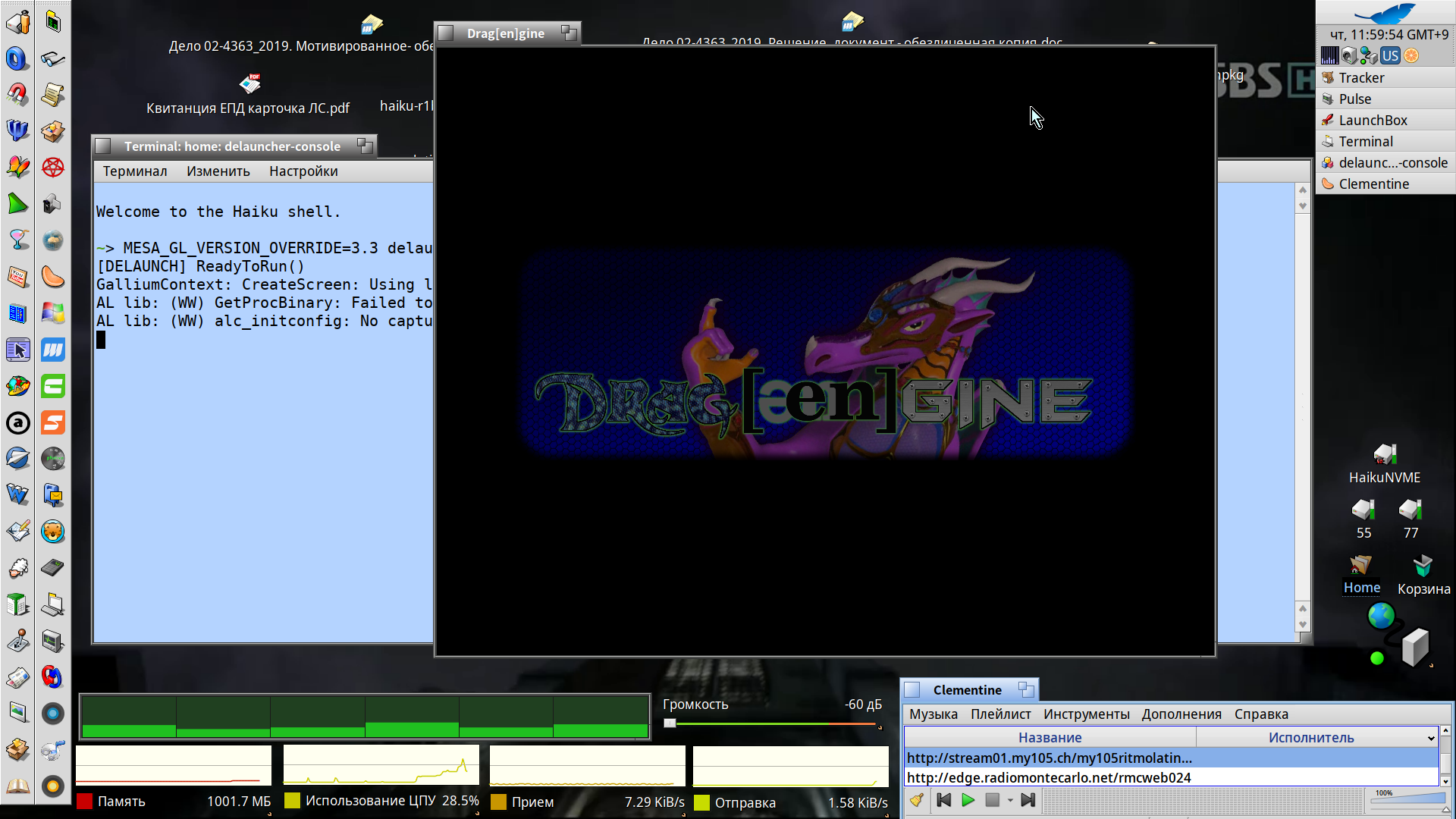The image size is (1456, 819).
Task: Open the Плейлист menu in Clementine
Action: pyautogui.click(x=1001, y=714)
